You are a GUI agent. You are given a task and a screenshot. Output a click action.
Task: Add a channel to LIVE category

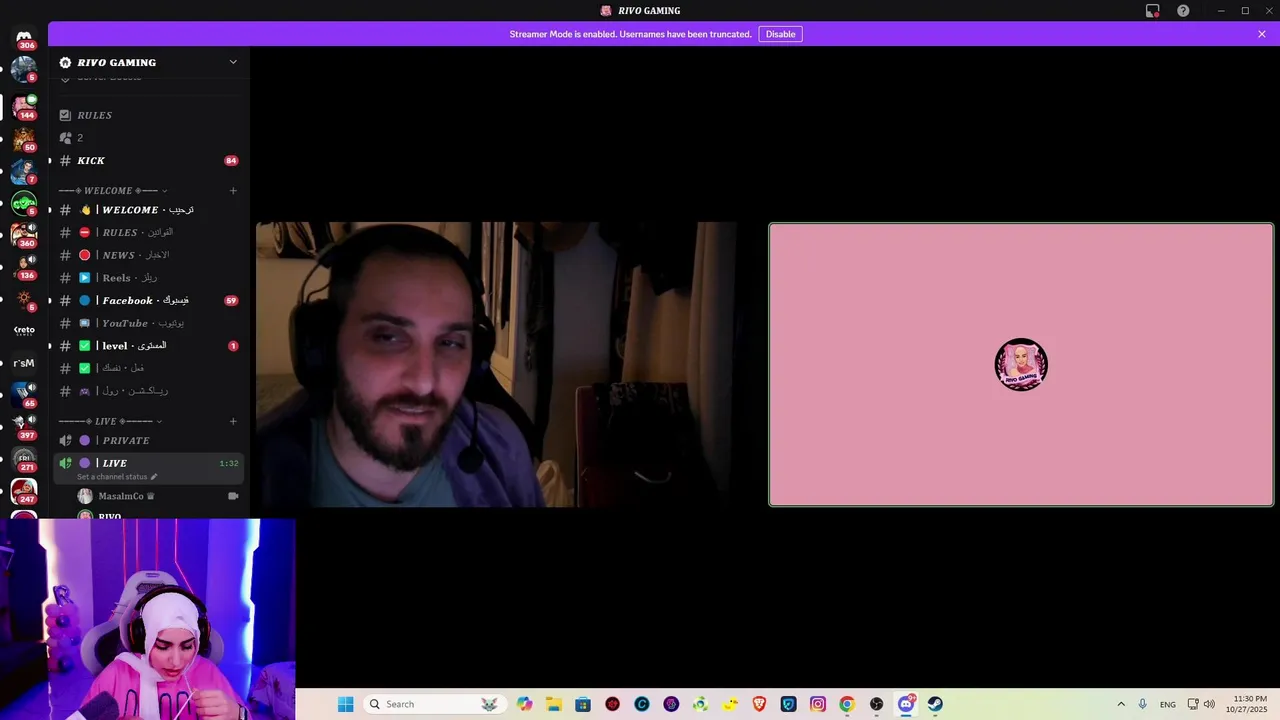click(233, 421)
